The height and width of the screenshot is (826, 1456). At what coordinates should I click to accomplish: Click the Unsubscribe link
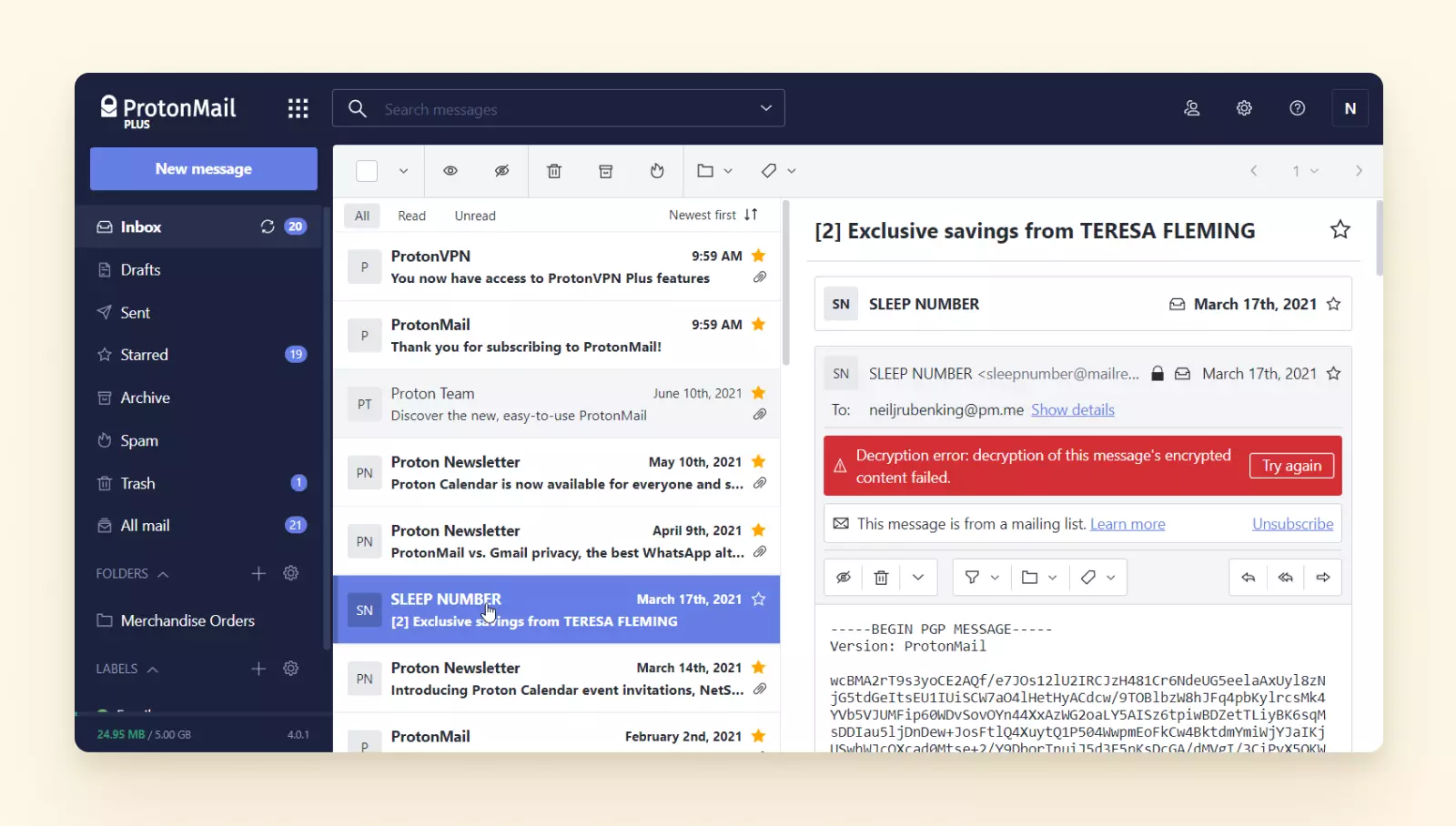click(1292, 524)
